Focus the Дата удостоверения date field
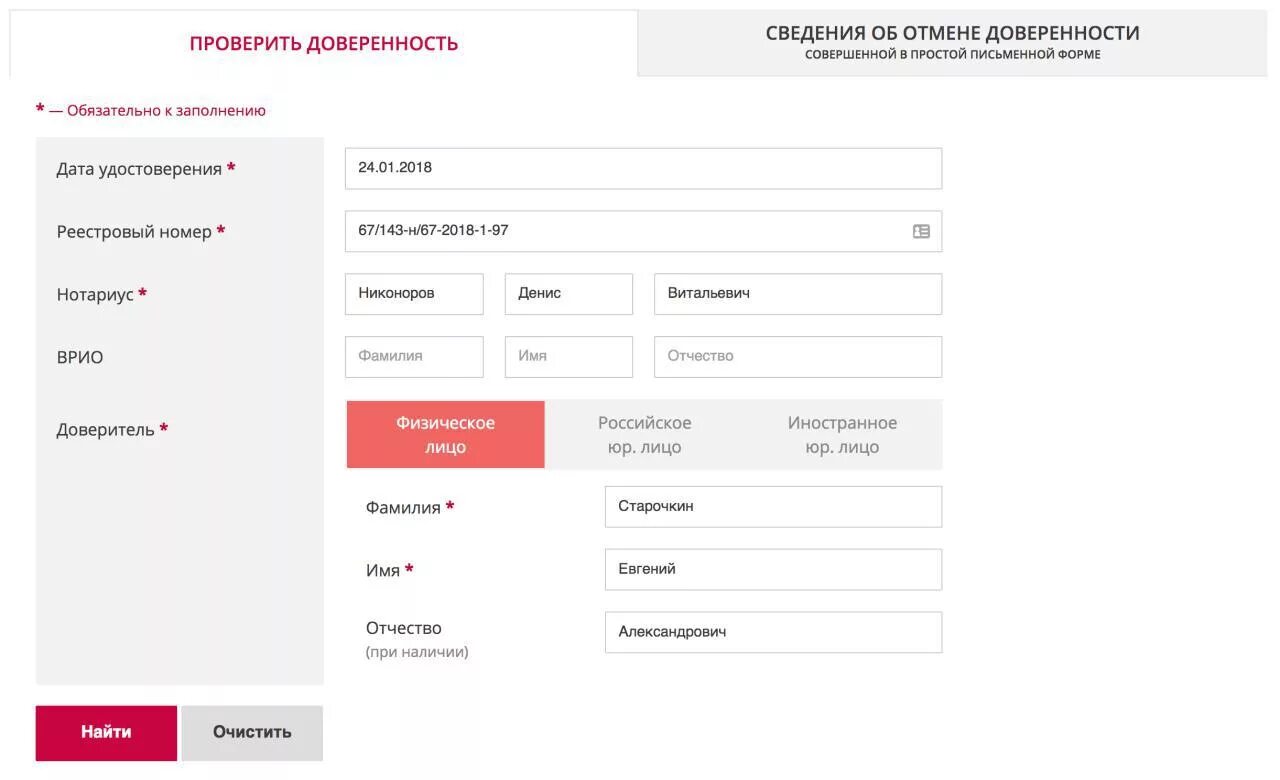 pyautogui.click(x=642, y=168)
